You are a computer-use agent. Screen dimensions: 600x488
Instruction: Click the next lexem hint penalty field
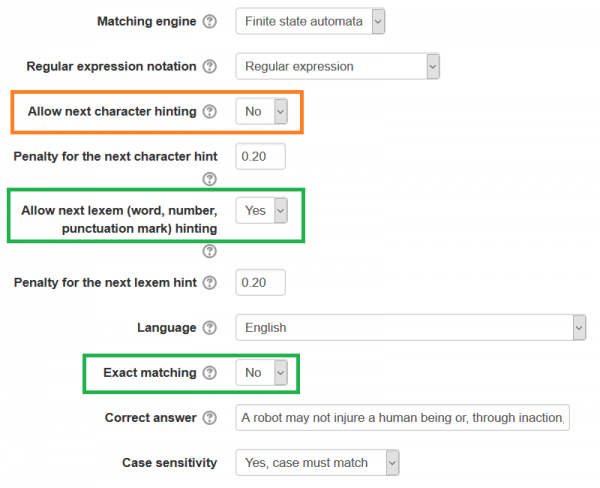261,282
